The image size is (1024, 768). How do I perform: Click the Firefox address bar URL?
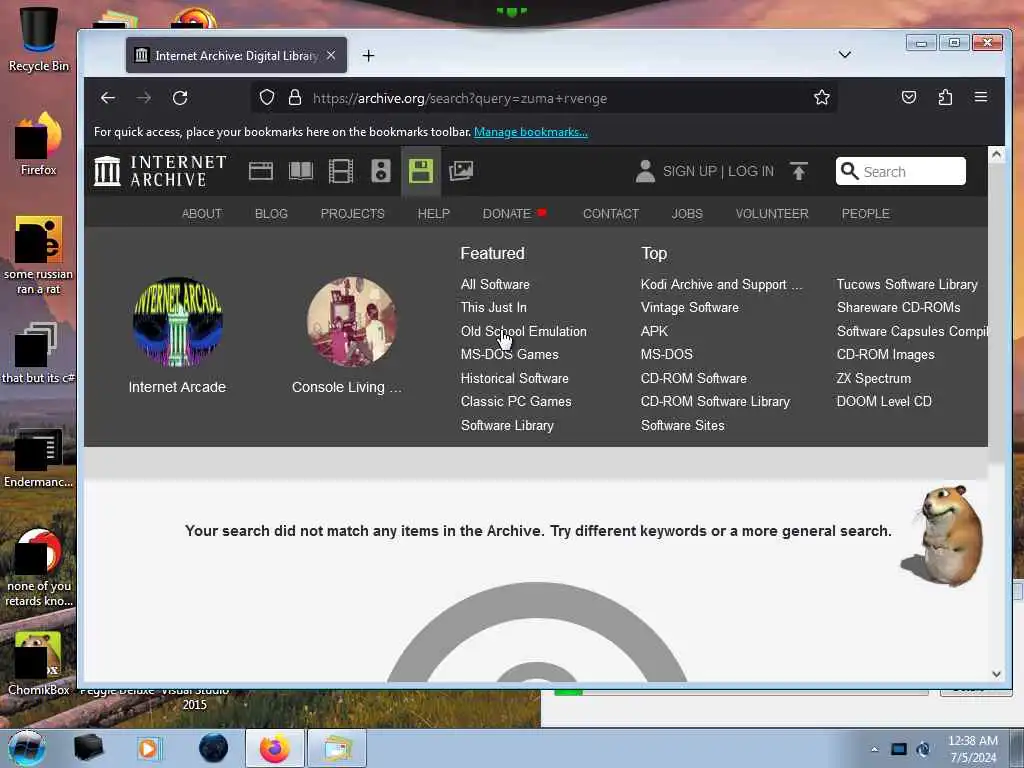[460, 98]
